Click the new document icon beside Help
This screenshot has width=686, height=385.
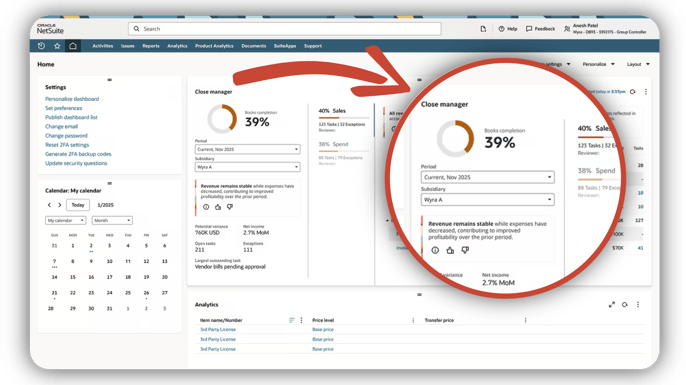[x=483, y=29]
